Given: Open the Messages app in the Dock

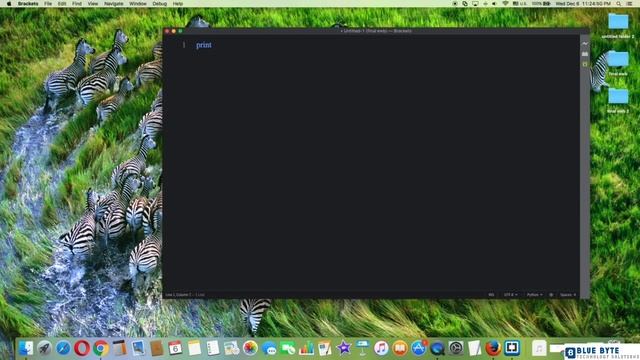Looking at the screenshot, I should 269,348.
